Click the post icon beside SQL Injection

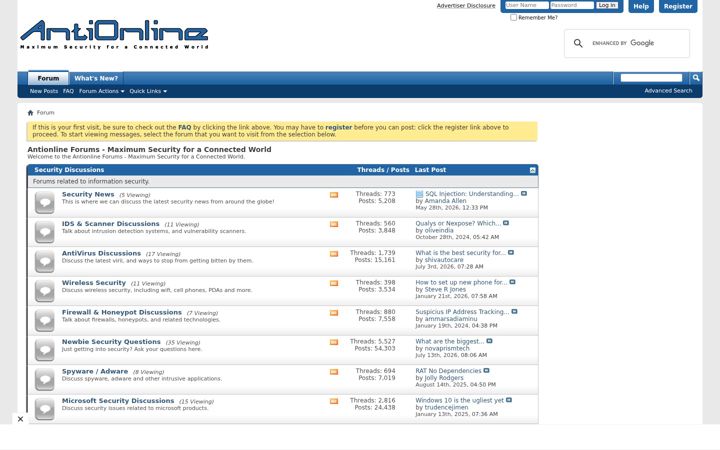[x=419, y=194]
